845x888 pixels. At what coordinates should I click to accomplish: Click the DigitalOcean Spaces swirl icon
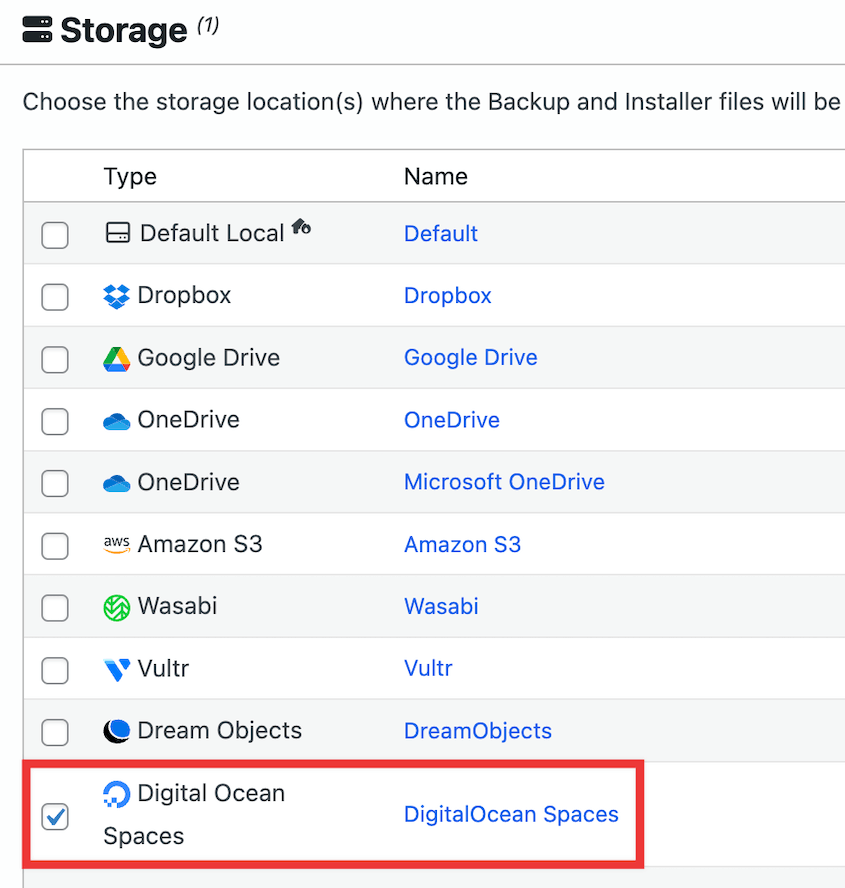[118, 793]
